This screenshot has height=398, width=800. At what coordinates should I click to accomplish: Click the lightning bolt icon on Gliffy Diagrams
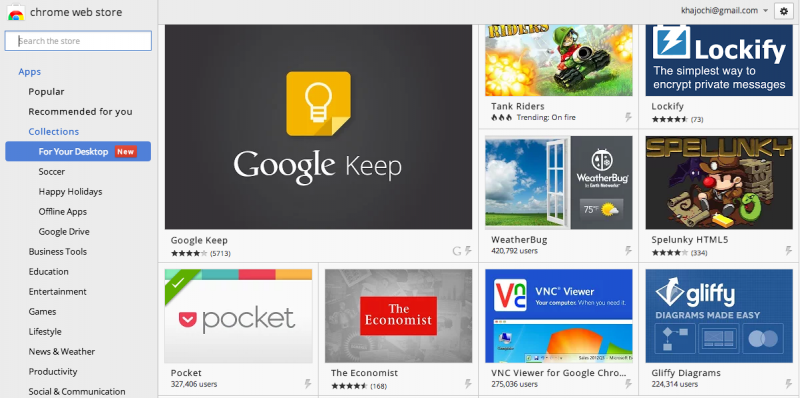tap(789, 384)
